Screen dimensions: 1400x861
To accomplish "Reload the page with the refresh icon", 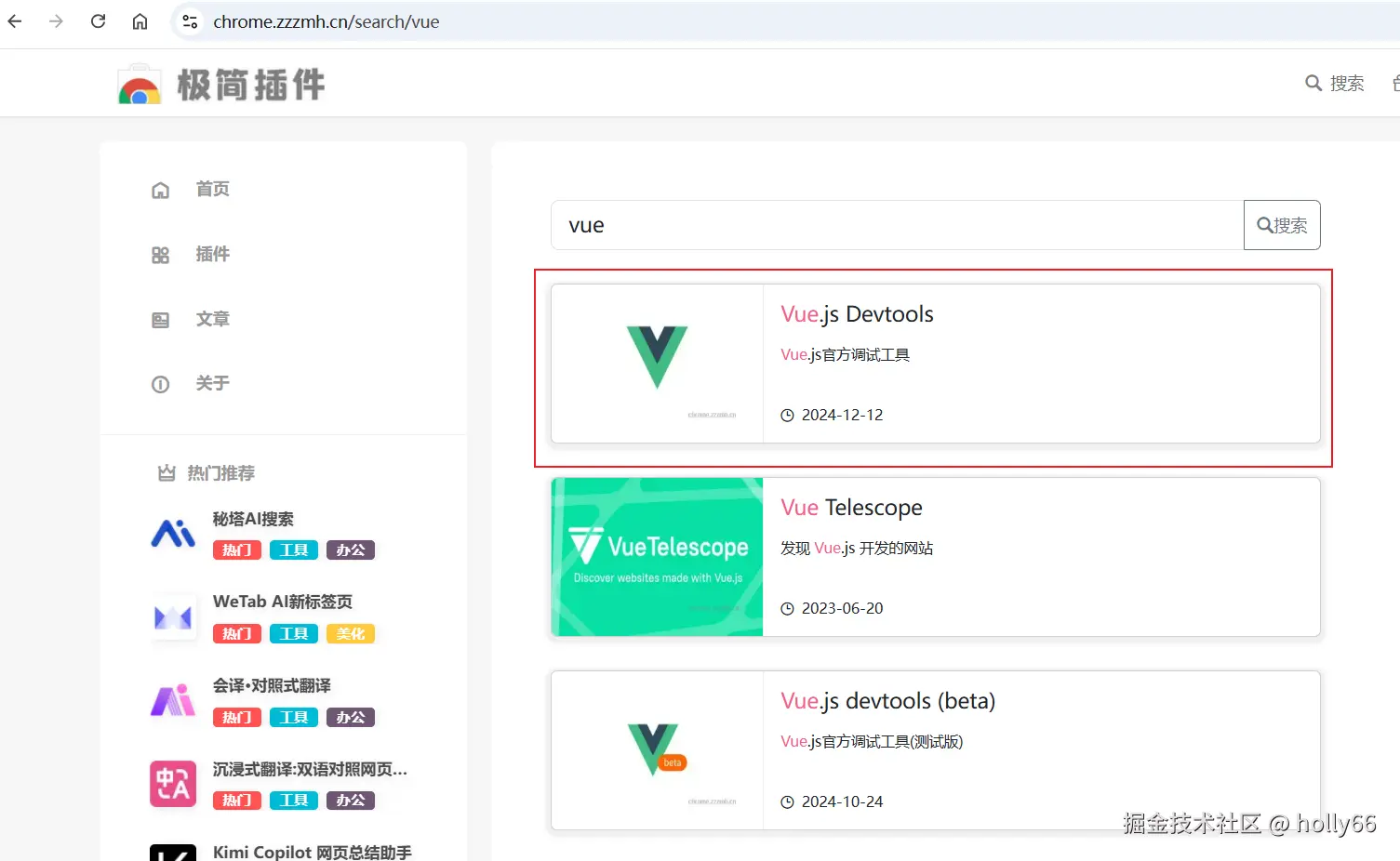I will (x=98, y=21).
